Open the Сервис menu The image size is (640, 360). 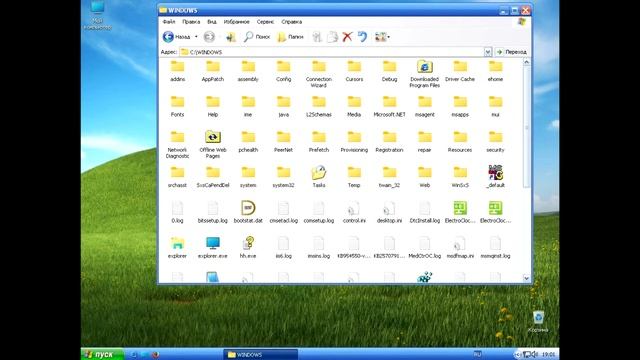click(265, 22)
